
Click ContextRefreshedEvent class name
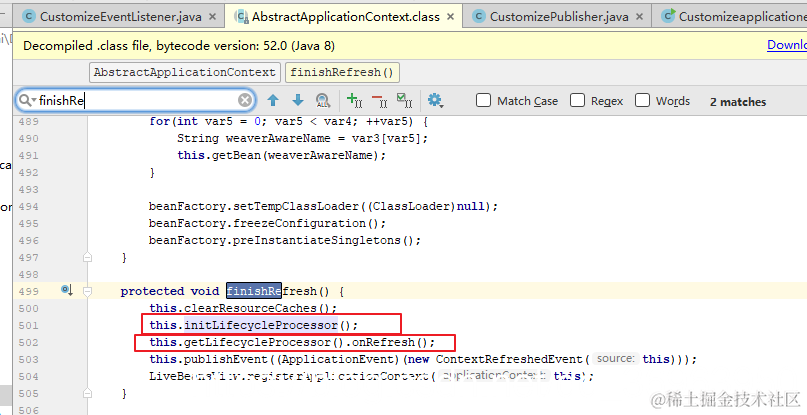pos(508,359)
